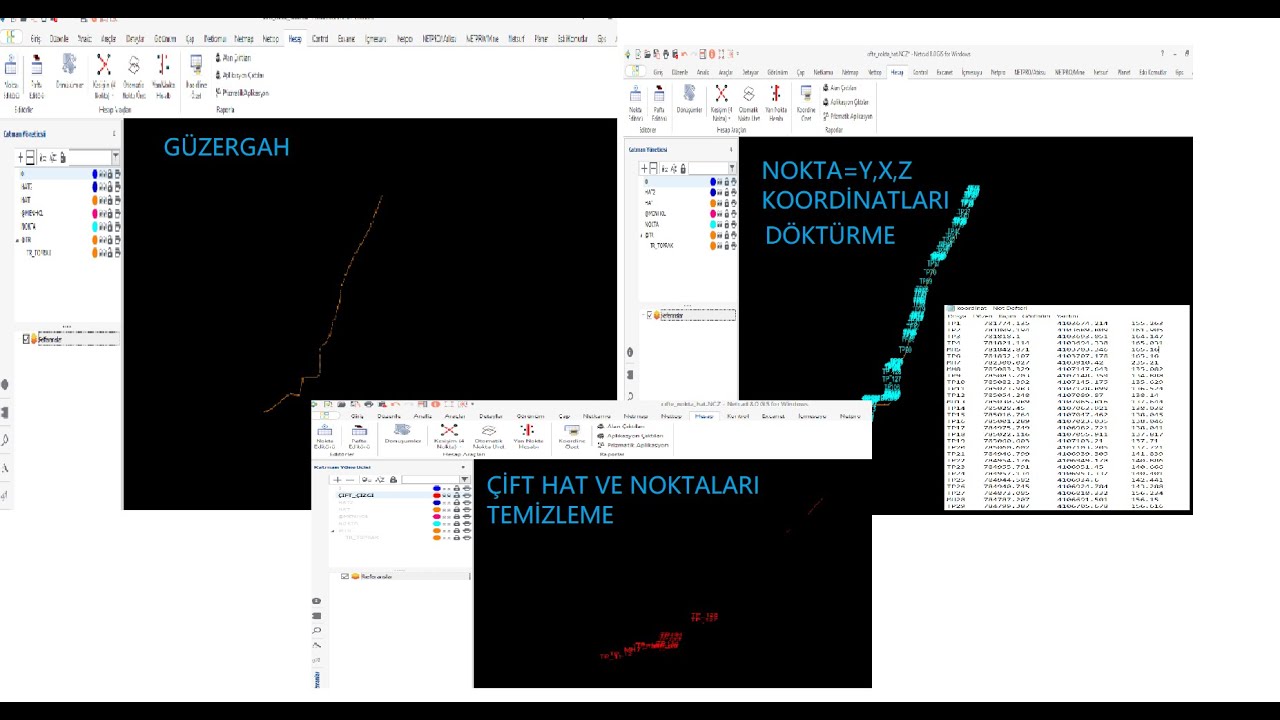Collapse @TR layer group in NOKTA=Y,X,Z window
Viewport: 1280px width, 720px height.
(641, 235)
